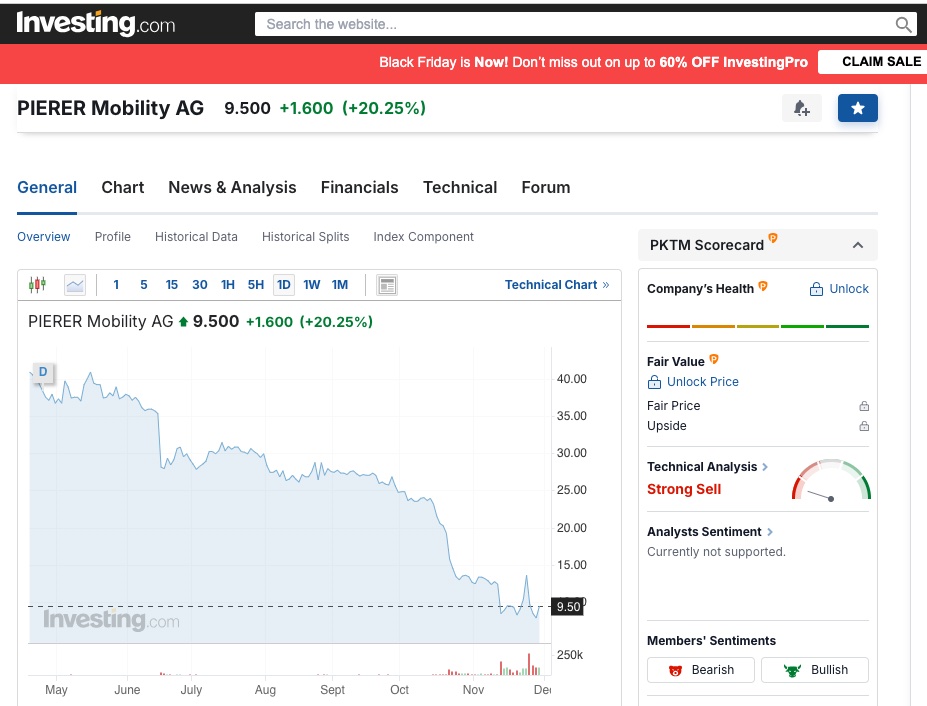Viewport: 927px width, 706px height.
Task: Select the 1D chart interval
Action: (284, 285)
